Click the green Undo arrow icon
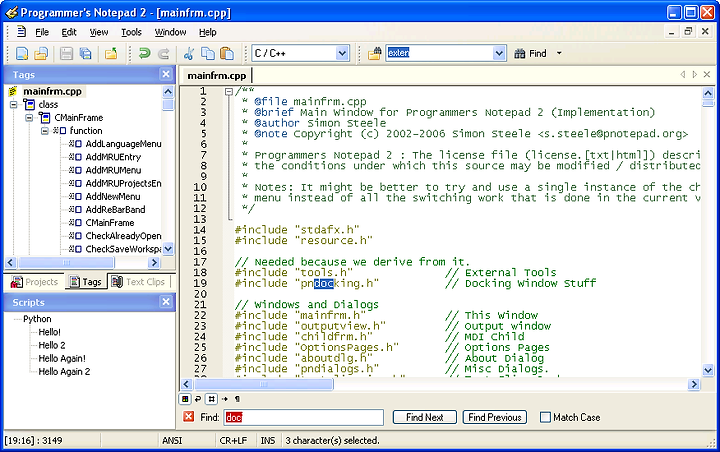 tap(144, 53)
